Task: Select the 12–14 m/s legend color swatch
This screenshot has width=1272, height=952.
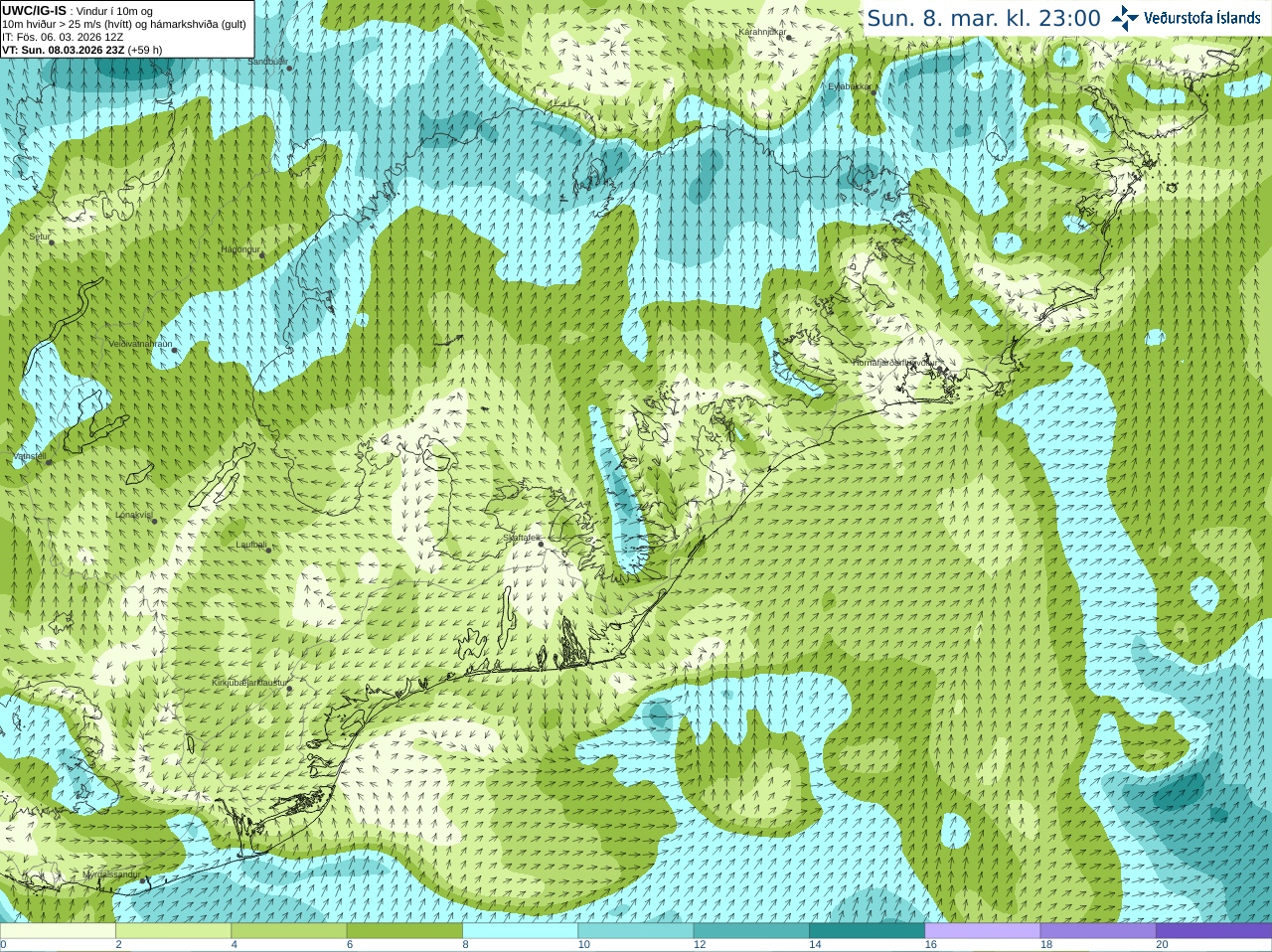Action: click(751, 931)
